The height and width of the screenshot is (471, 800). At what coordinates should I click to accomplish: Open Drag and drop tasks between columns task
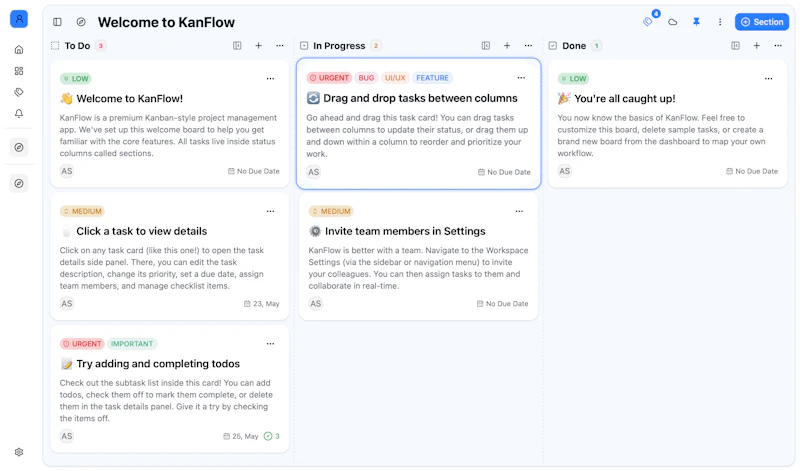420,98
